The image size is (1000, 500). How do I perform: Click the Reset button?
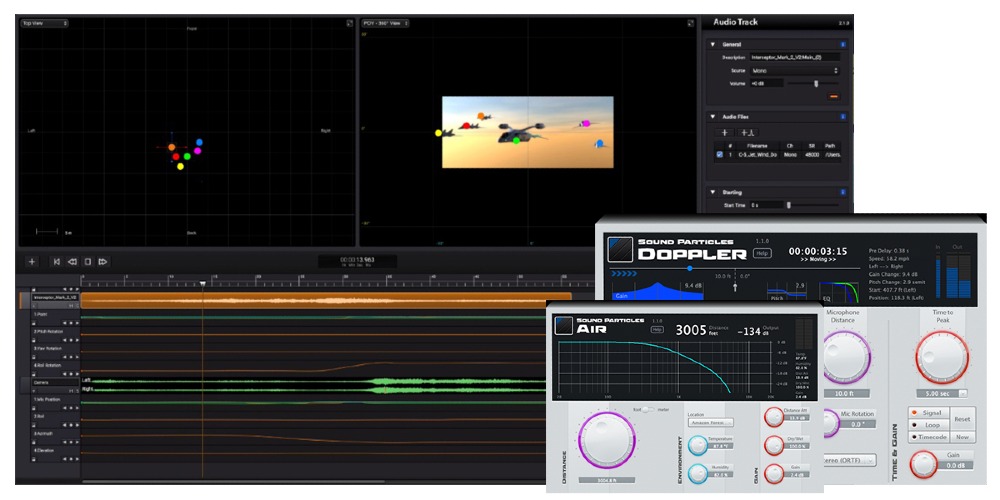(960, 419)
